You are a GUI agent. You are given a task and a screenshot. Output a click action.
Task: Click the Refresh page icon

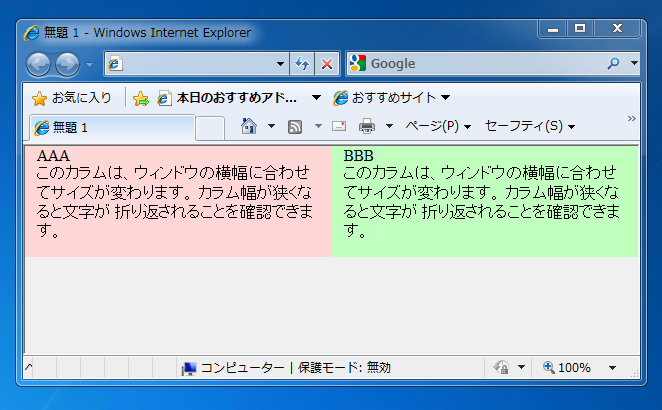tap(302, 64)
